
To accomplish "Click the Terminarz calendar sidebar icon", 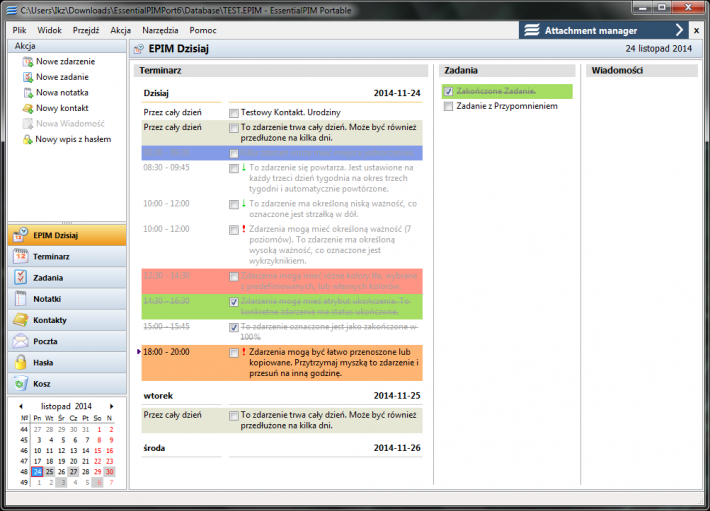I will pos(21,256).
